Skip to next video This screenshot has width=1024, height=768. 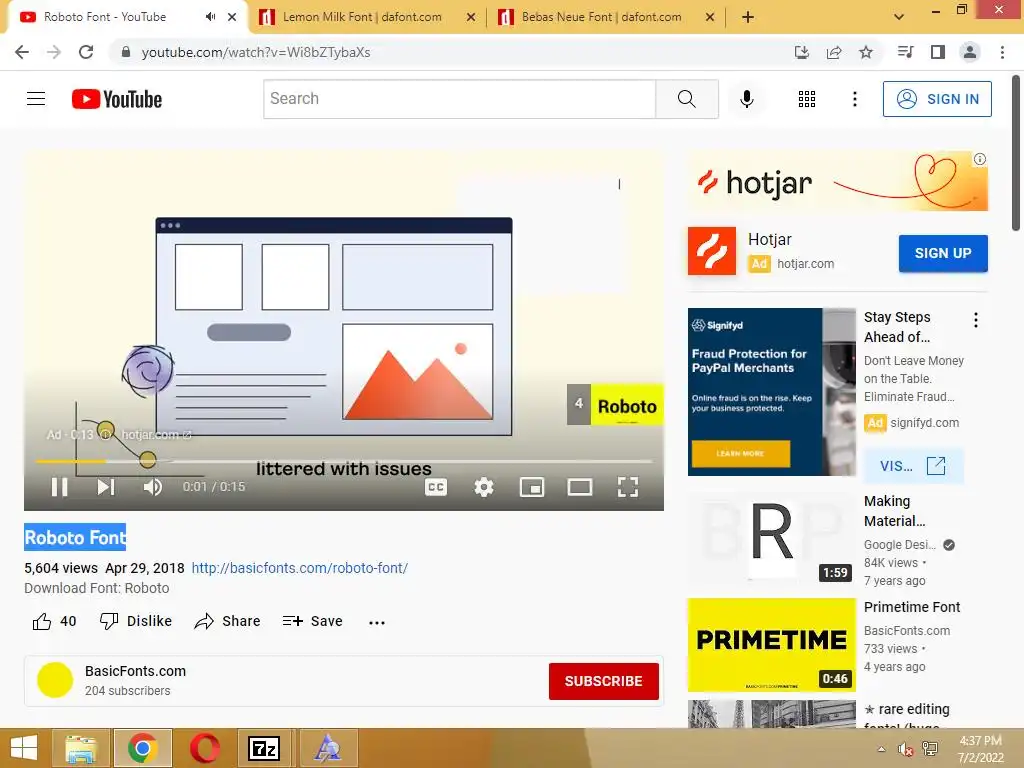click(106, 487)
